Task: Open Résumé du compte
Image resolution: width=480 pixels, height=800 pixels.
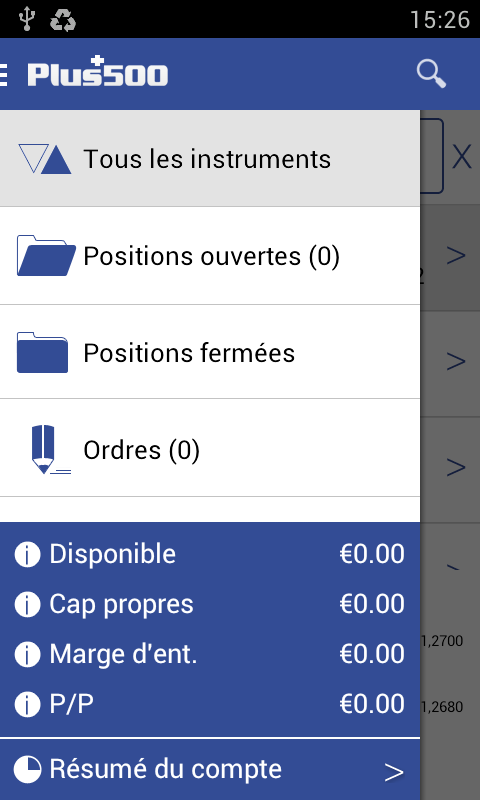Action: [210, 769]
